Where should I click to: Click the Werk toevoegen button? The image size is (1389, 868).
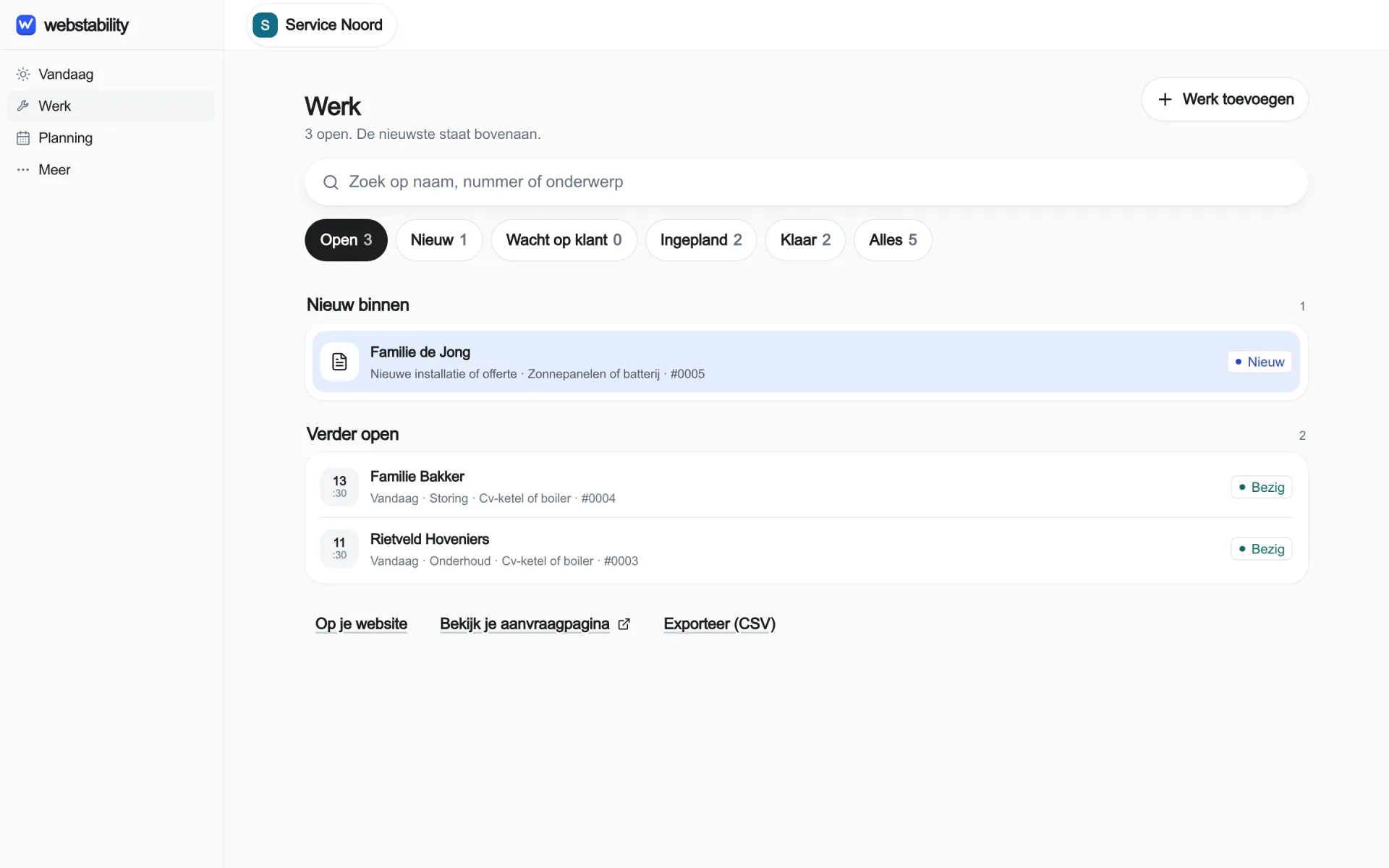1225,100
